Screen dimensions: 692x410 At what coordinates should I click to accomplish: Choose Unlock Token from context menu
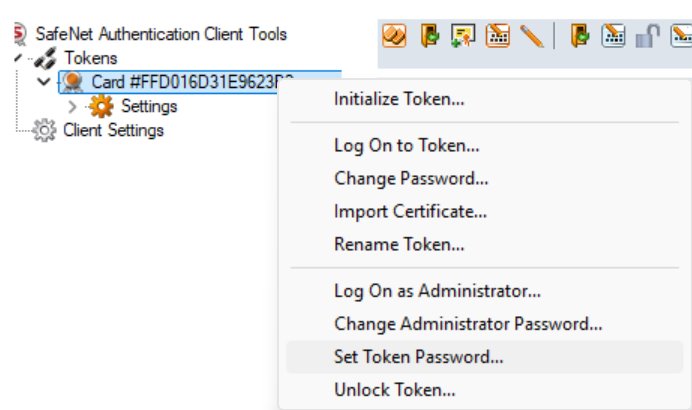(485, 390)
